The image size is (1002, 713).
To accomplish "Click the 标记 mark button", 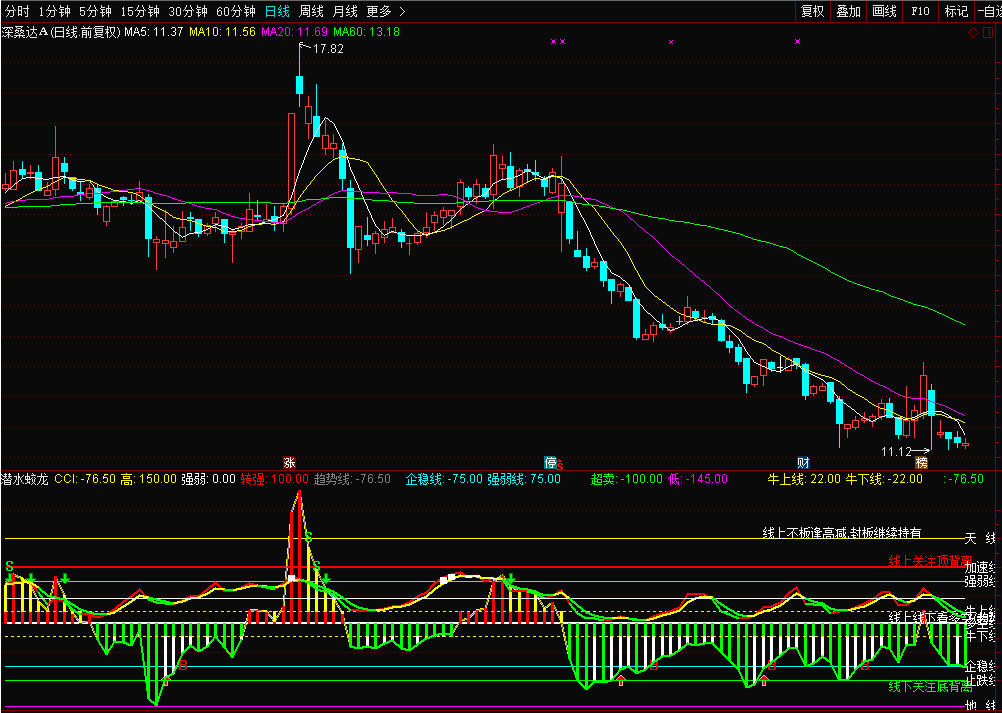I will coord(956,11).
